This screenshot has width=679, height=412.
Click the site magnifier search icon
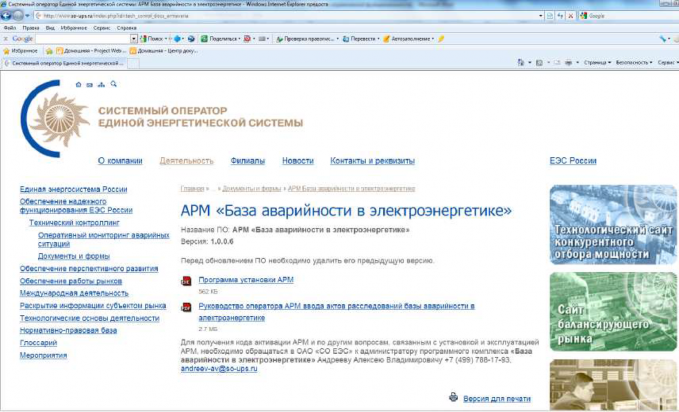point(113,84)
